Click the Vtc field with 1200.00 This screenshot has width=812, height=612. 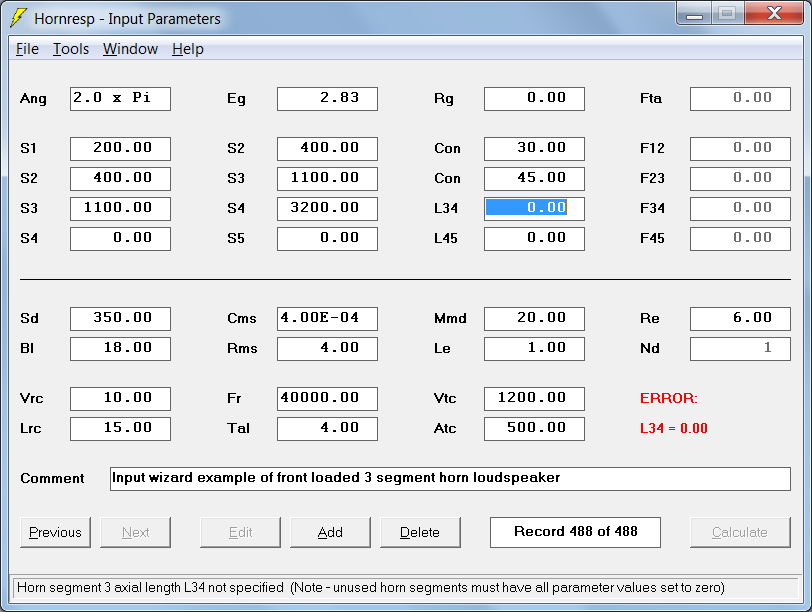coord(534,399)
